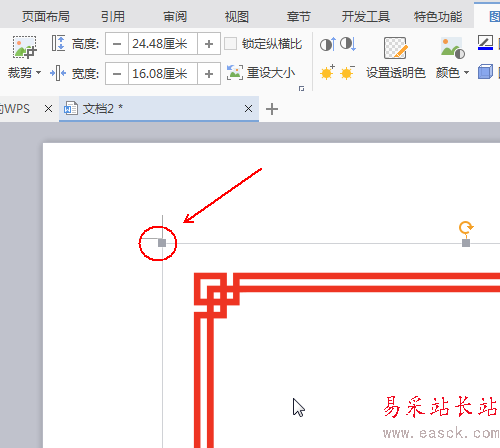This screenshot has width=500, height=448.
Task: Switch to the 审阅 tab
Action: click(175, 16)
